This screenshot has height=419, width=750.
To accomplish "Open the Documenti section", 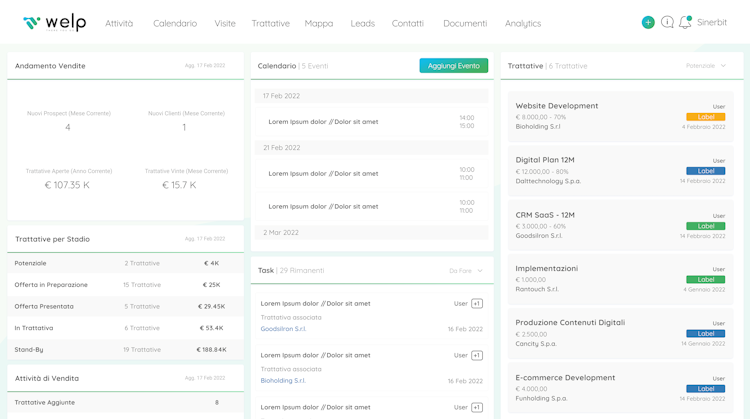I will pos(465,23).
